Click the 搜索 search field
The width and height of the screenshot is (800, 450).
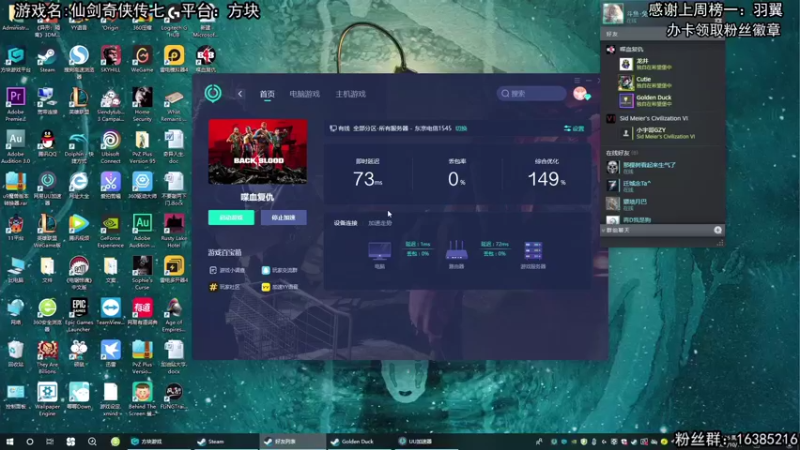[531, 93]
